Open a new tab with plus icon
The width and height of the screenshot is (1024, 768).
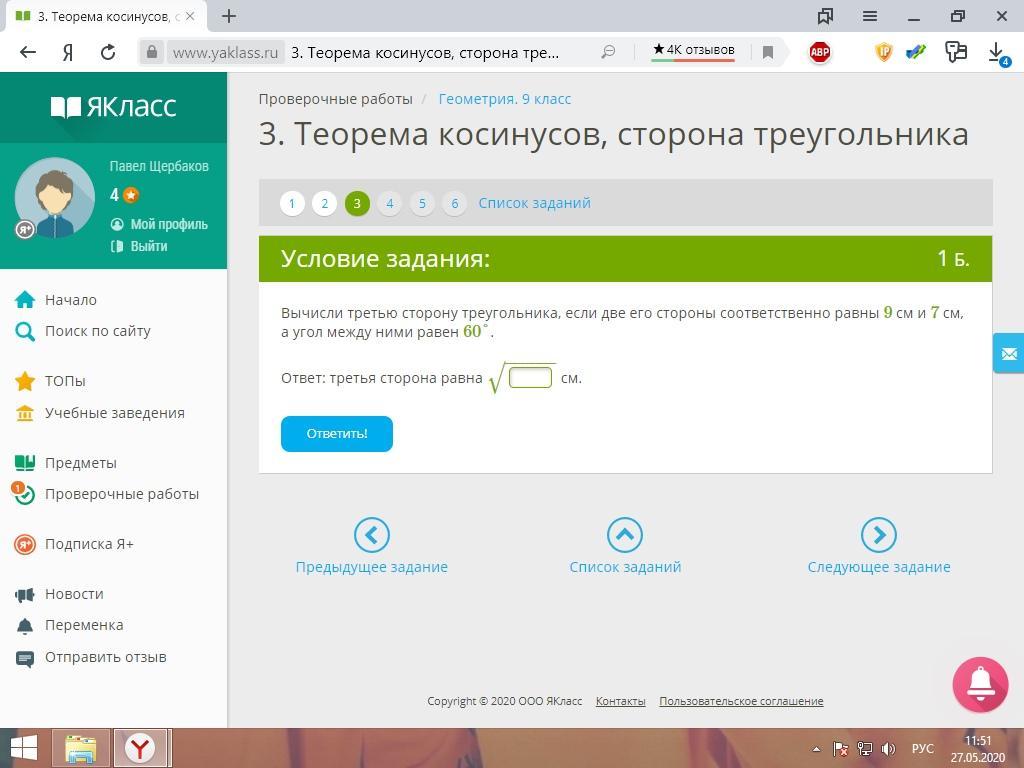click(x=229, y=16)
